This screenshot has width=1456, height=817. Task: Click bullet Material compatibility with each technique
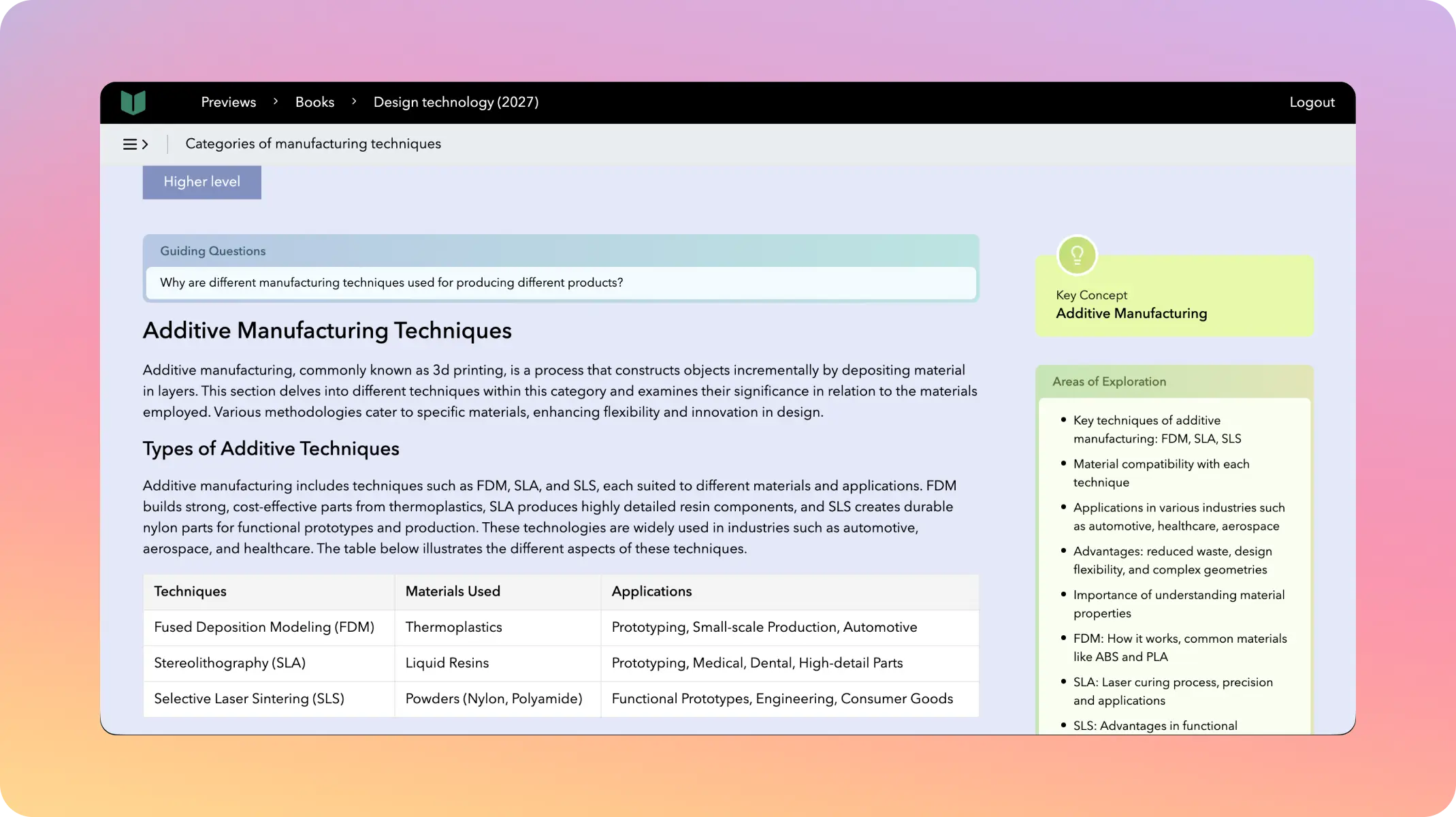[x=1161, y=473]
